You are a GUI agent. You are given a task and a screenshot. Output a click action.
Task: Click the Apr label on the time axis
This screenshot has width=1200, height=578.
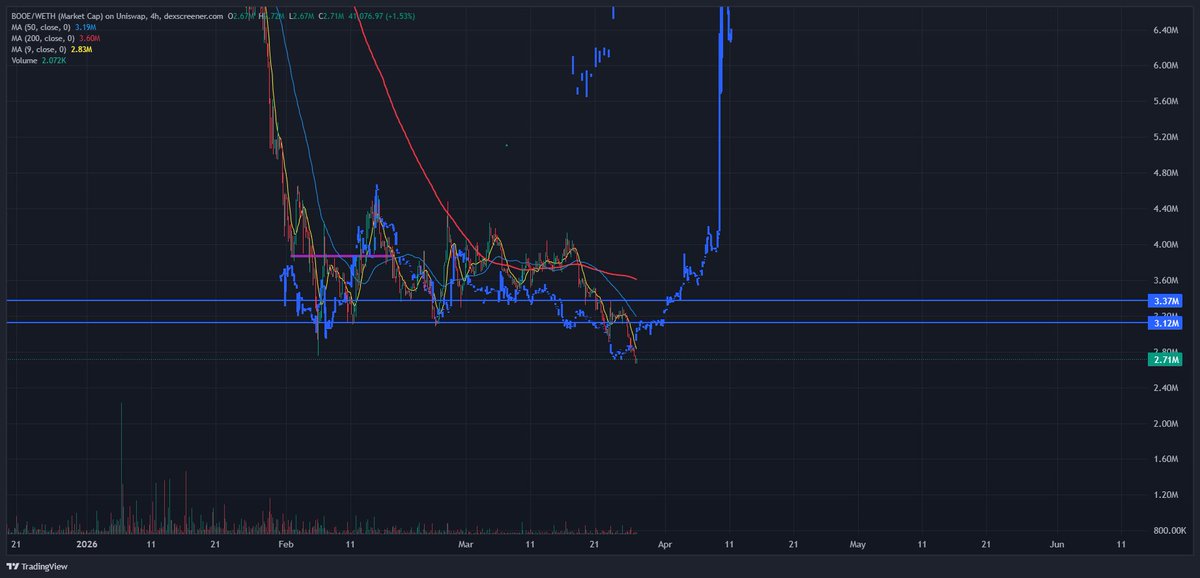[665, 545]
